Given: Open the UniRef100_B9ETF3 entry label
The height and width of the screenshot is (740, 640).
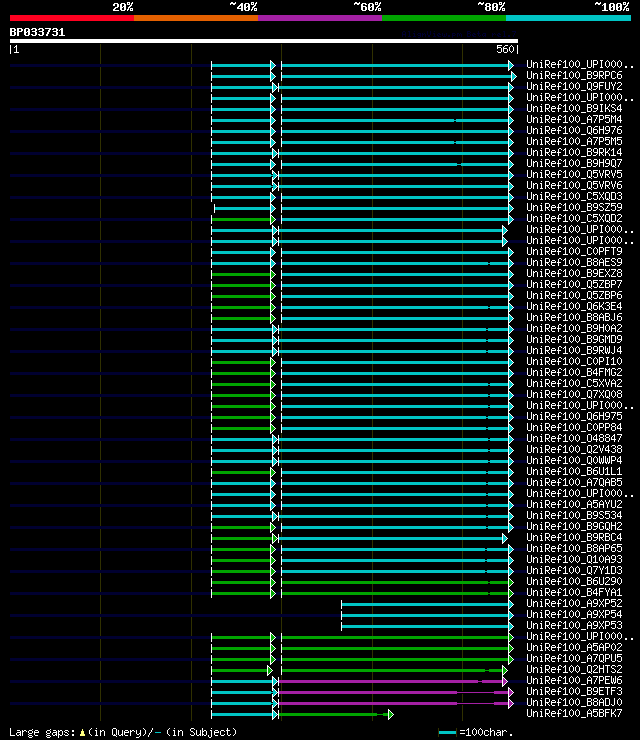Looking at the screenshot, I should tap(574, 691).
